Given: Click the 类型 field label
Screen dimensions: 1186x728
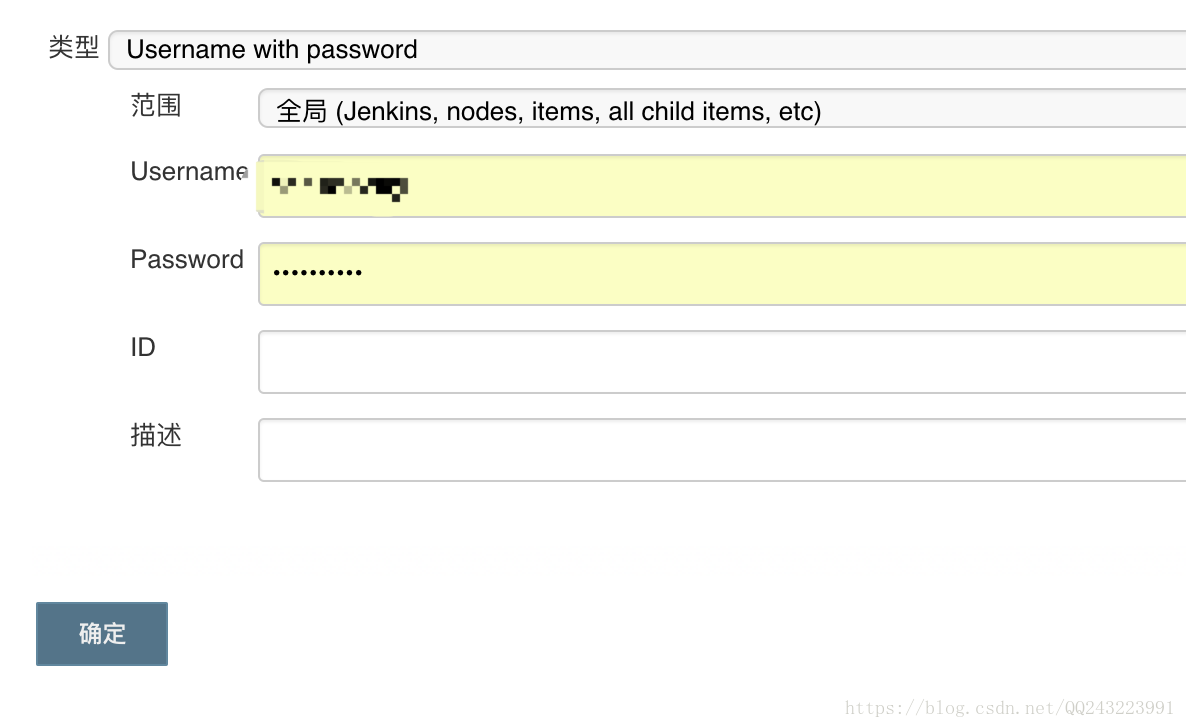Looking at the screenshot, I should point(74,47).
